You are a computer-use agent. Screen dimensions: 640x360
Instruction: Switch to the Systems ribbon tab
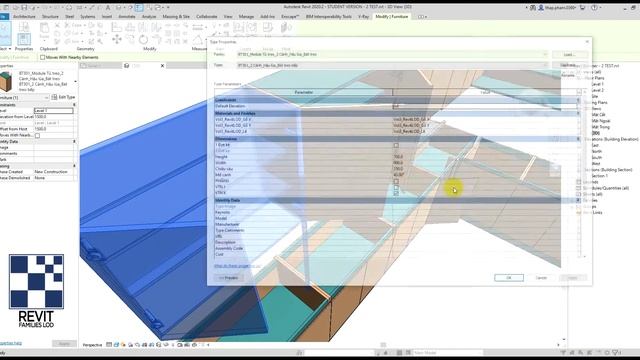click(87, 17)
